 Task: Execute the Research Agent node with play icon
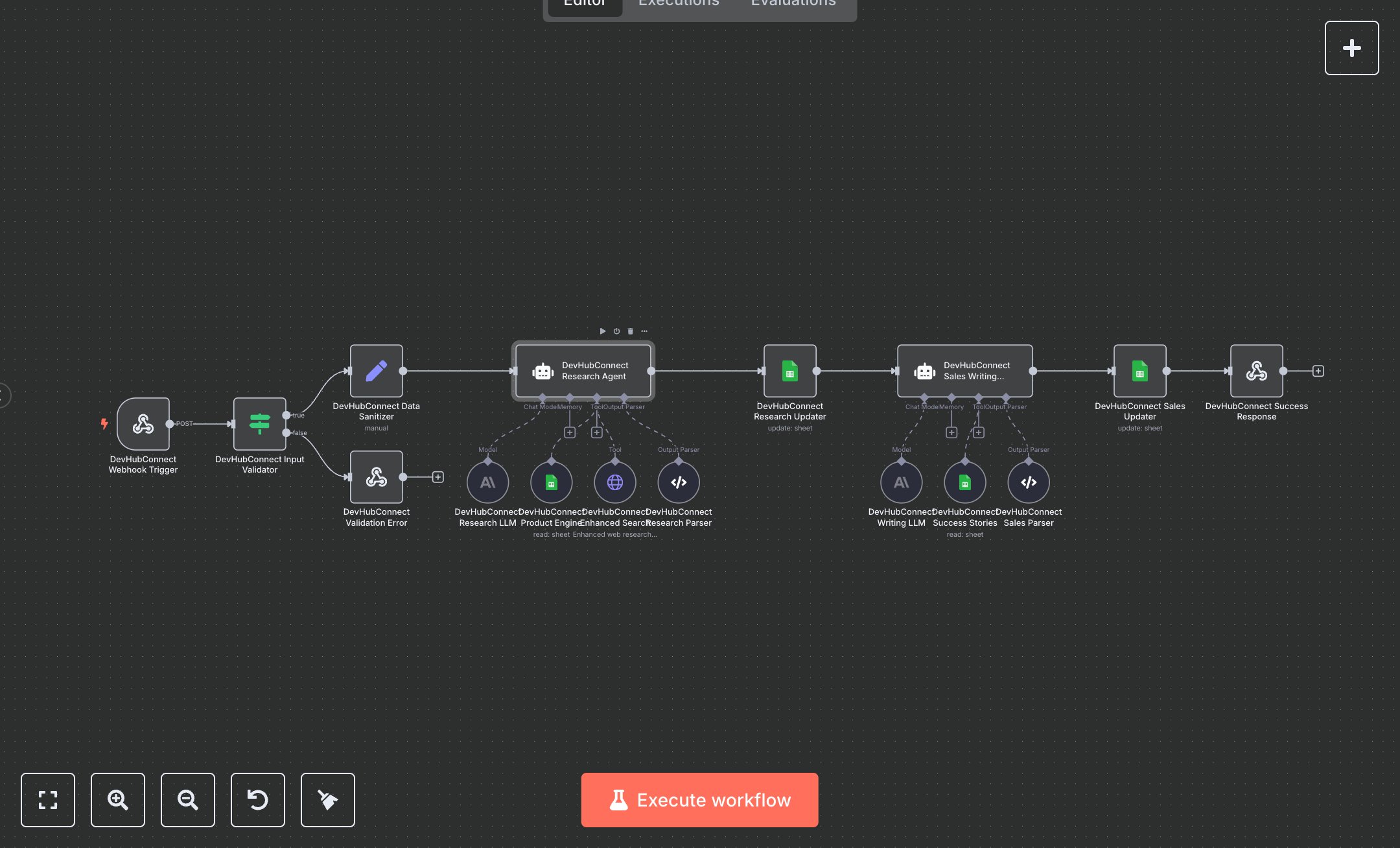point(603,331)
